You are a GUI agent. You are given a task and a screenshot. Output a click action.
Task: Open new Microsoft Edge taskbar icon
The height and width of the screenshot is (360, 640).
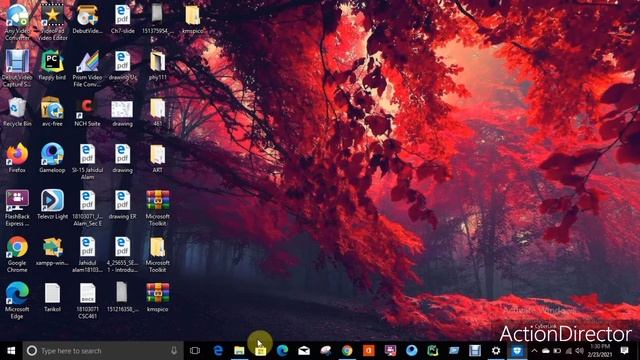(x=282, y=351)
